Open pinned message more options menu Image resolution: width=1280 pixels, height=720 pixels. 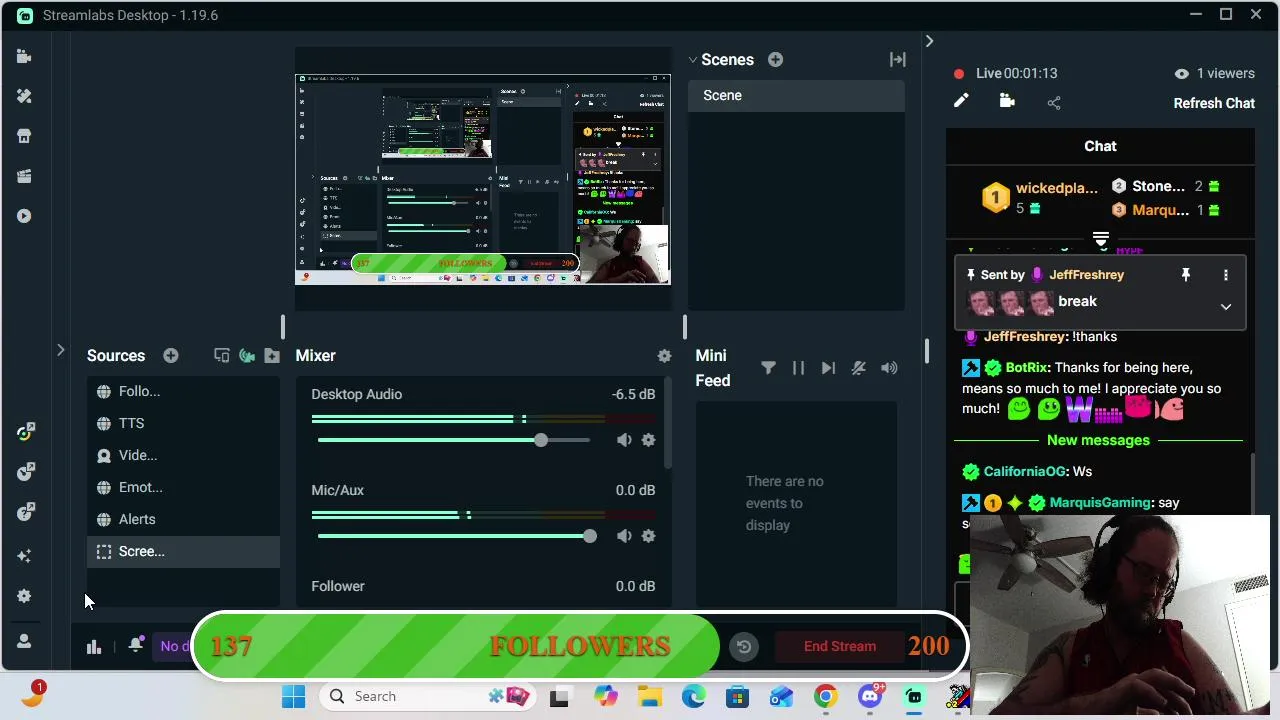(1226, 275)
